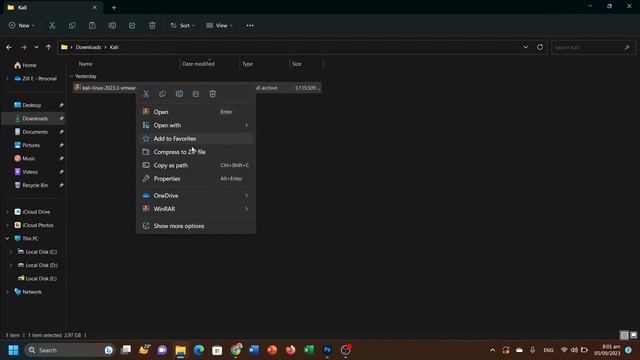Open Photoshop from the taskbar
Screen dimensions: 640x360
(327, 350)
